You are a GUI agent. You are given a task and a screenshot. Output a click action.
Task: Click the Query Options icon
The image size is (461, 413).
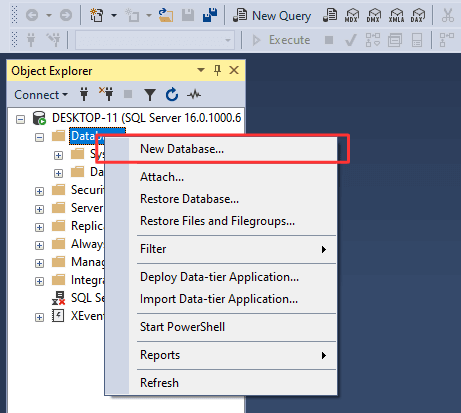pyautogui.click(x=395, y=40)
